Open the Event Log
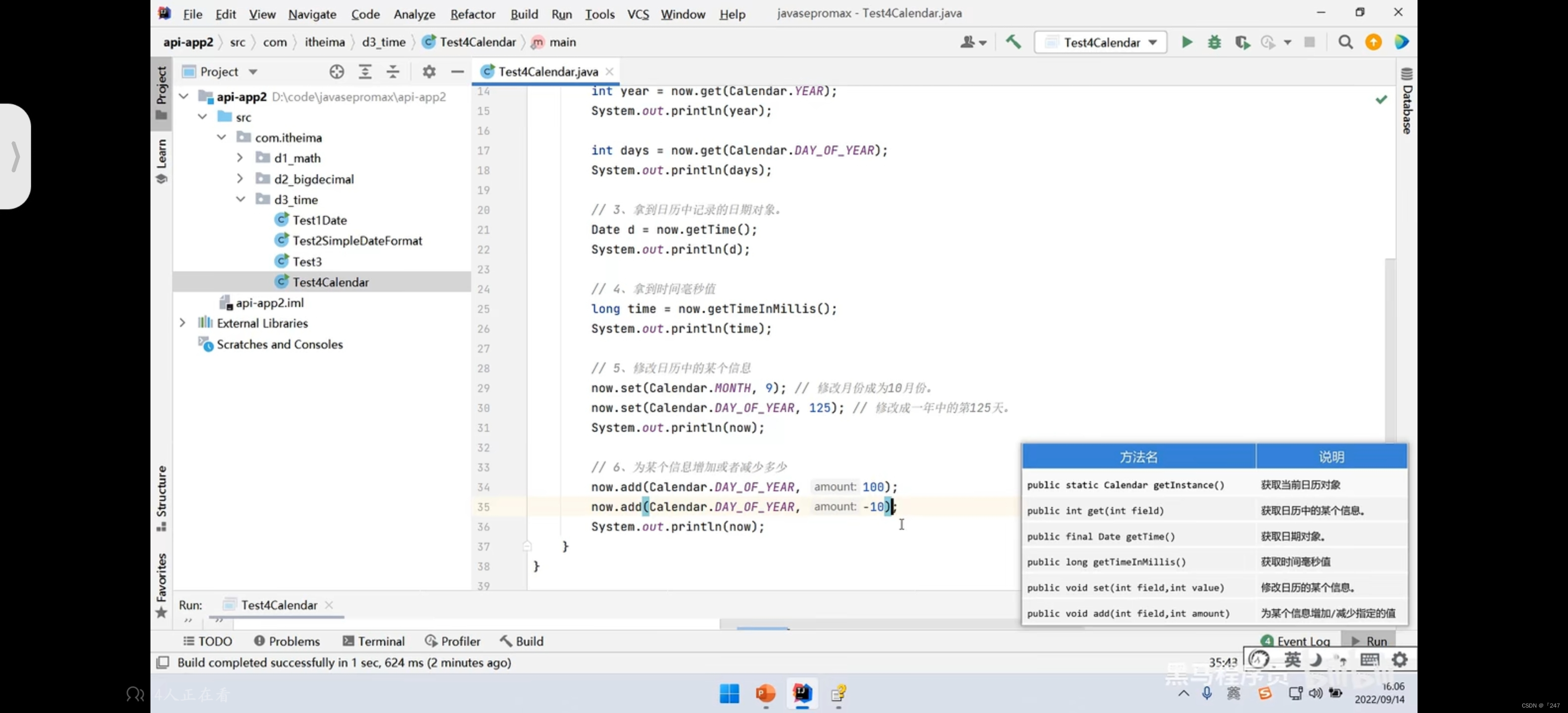The width and height of the screenshot is (1568, 713). pos(1295,641)
